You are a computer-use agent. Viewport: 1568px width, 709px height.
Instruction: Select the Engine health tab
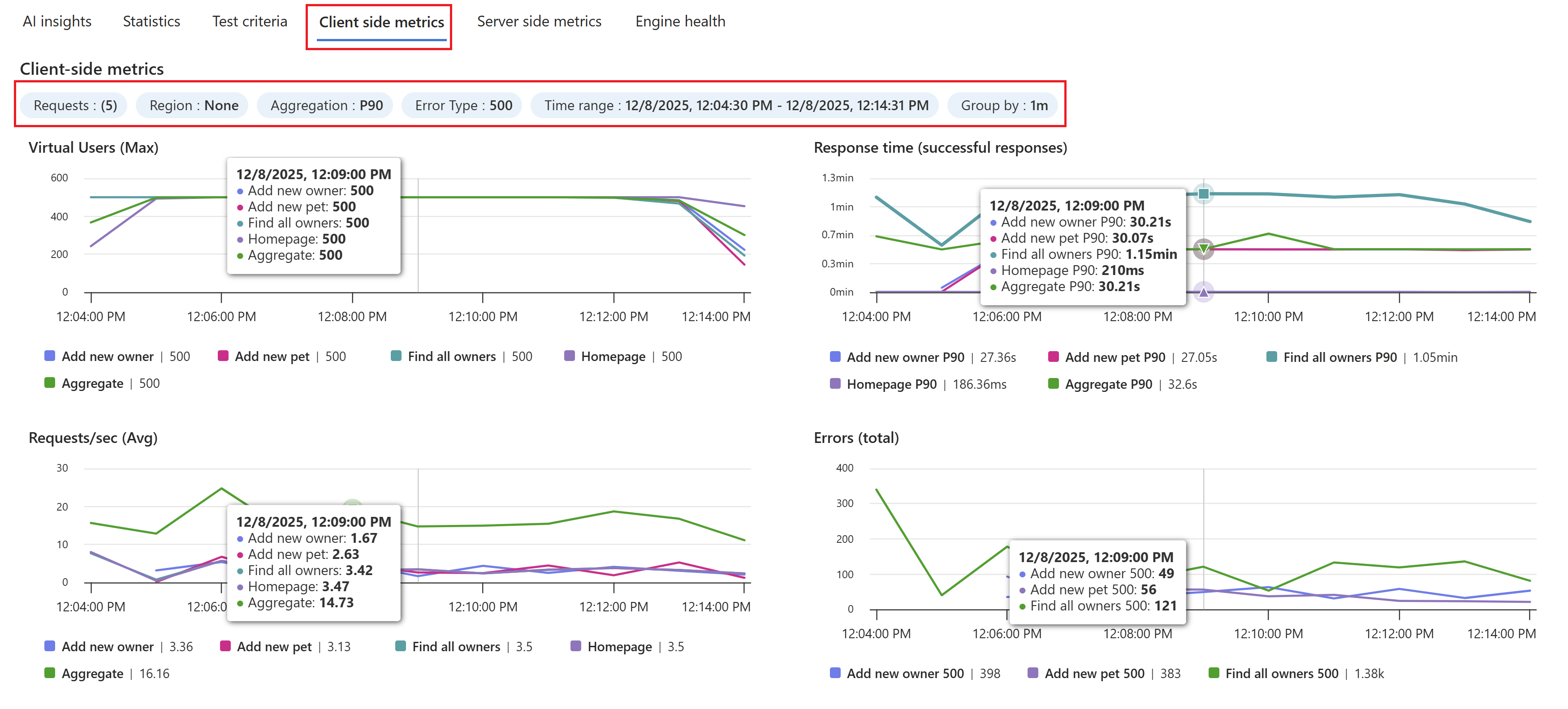[680, 21]
